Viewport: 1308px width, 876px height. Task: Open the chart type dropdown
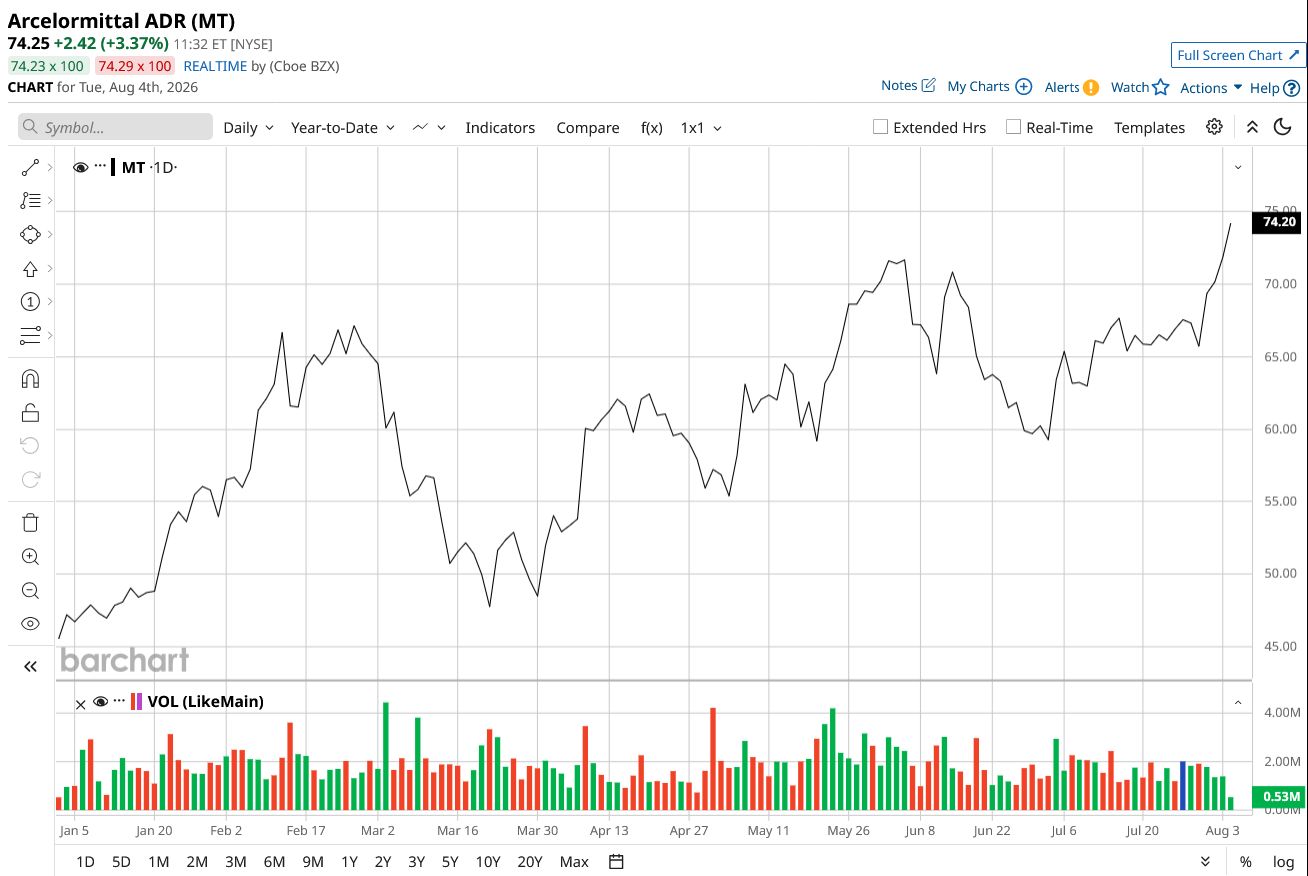tap(428, 127)
